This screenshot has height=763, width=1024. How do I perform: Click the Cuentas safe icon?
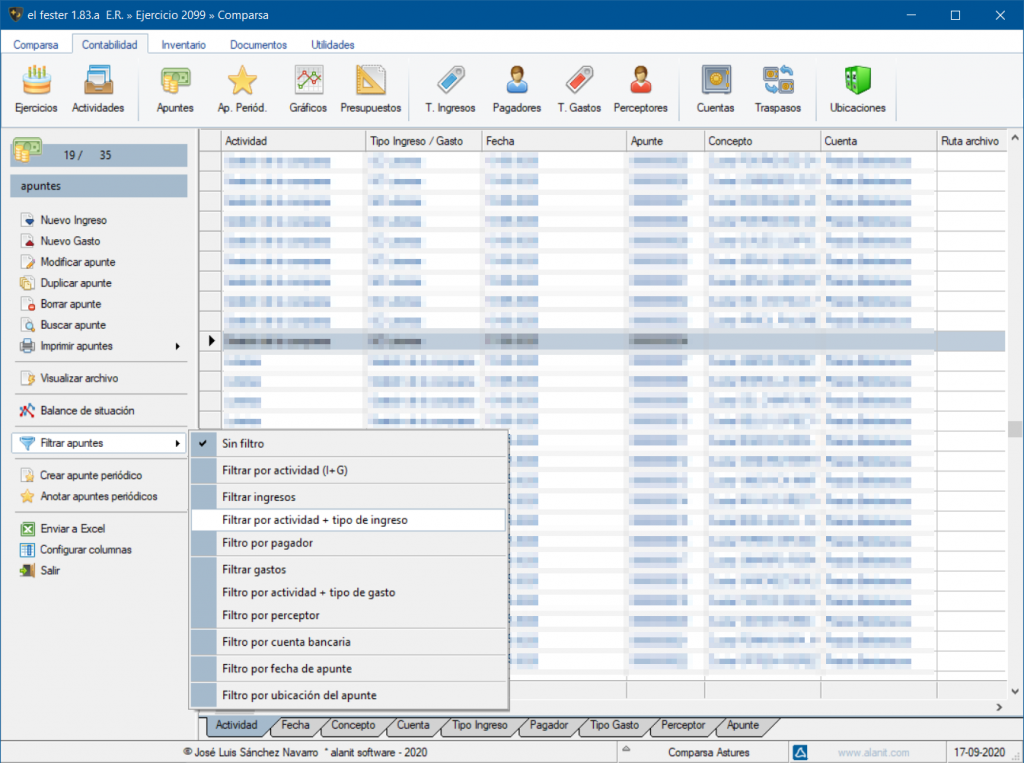(715, 89)
